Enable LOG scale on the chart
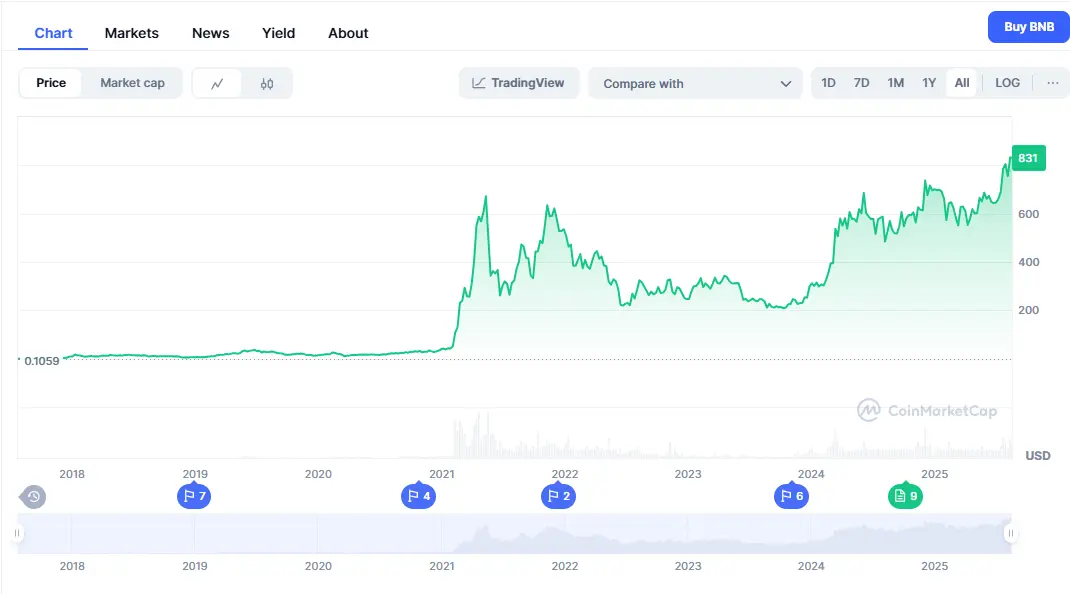The width and height of the screenshot is (1070, 594). click(x=1007, y=83)
